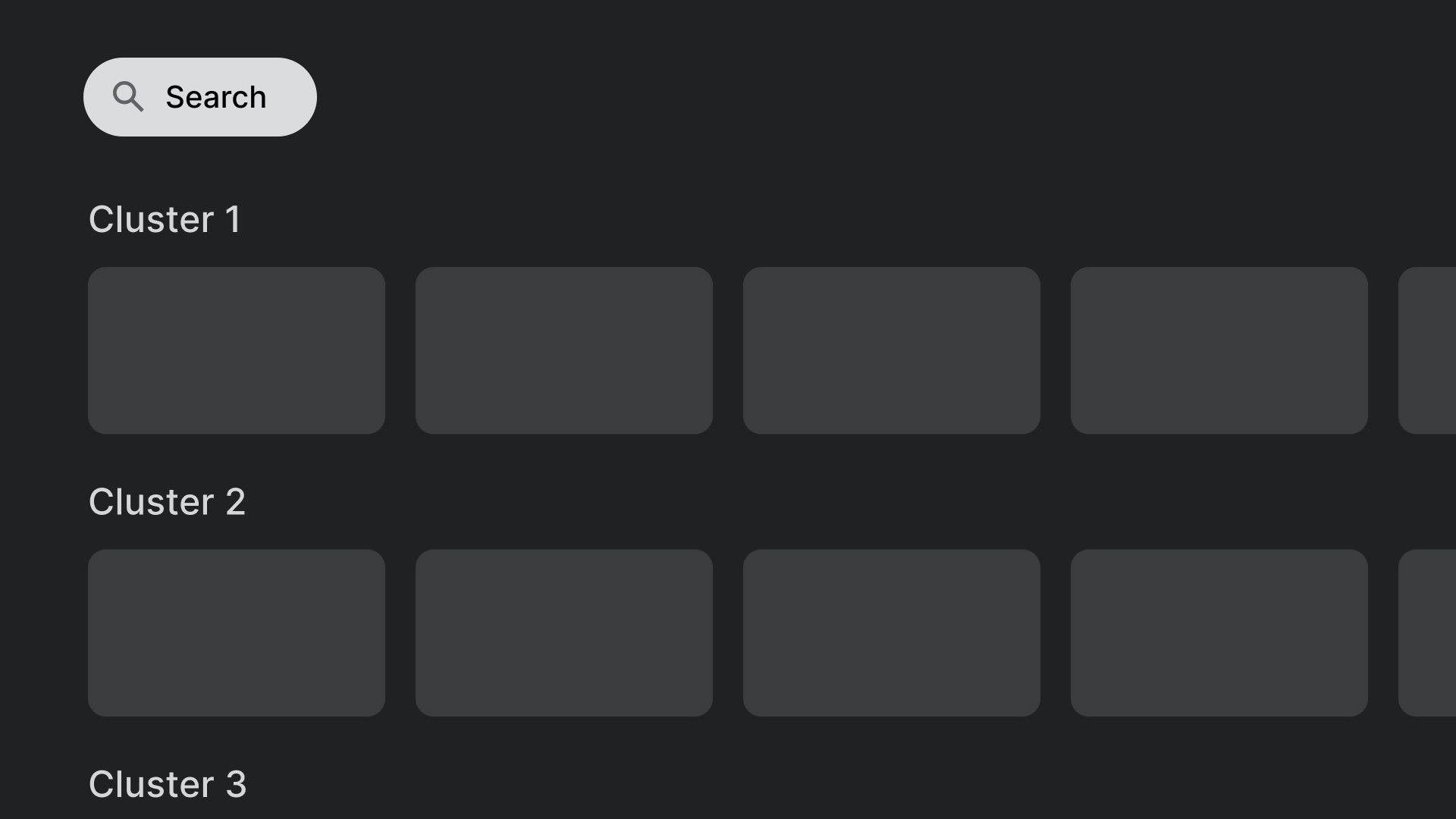The width and height of the screenshot is (1456, 819).
Task: Click the search icon in search bar
Action: click(128, 97)
